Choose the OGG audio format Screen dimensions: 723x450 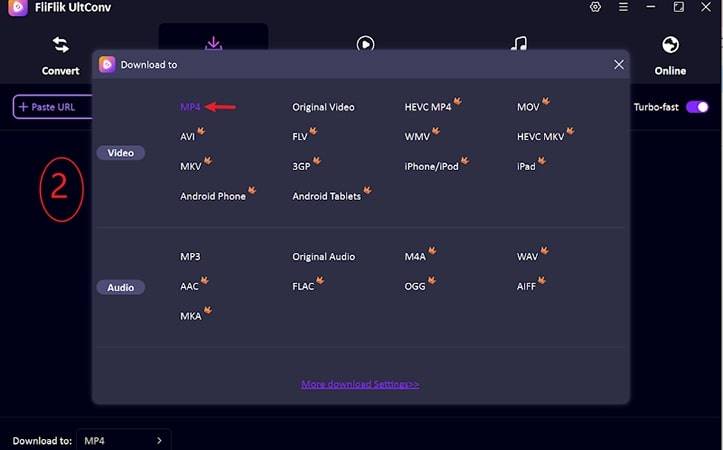pyautogui.click(x=415, y=286)
